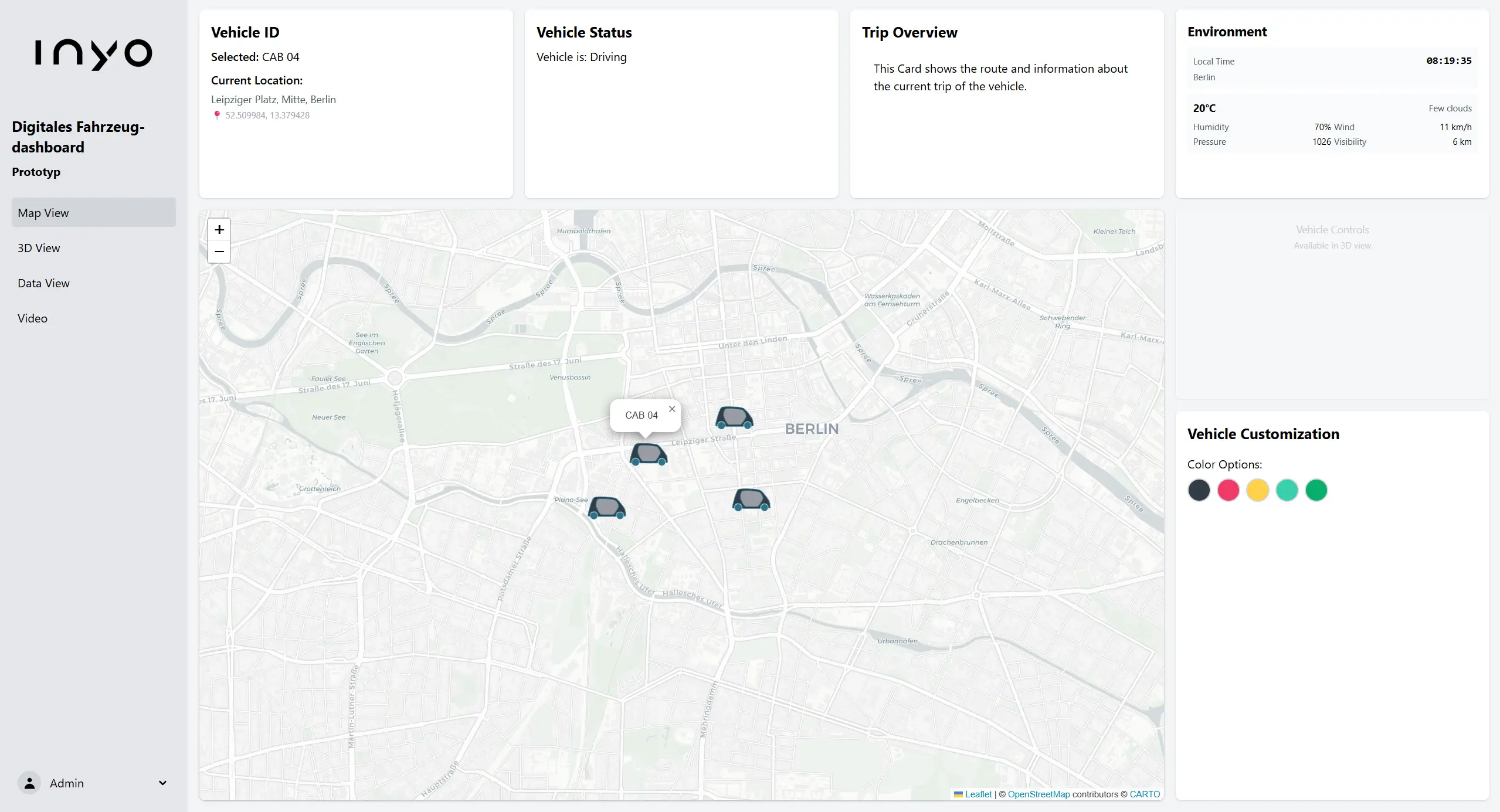Click Few clouds weather label
This screenshot has height=812, width=1500.
point(1450,108)
